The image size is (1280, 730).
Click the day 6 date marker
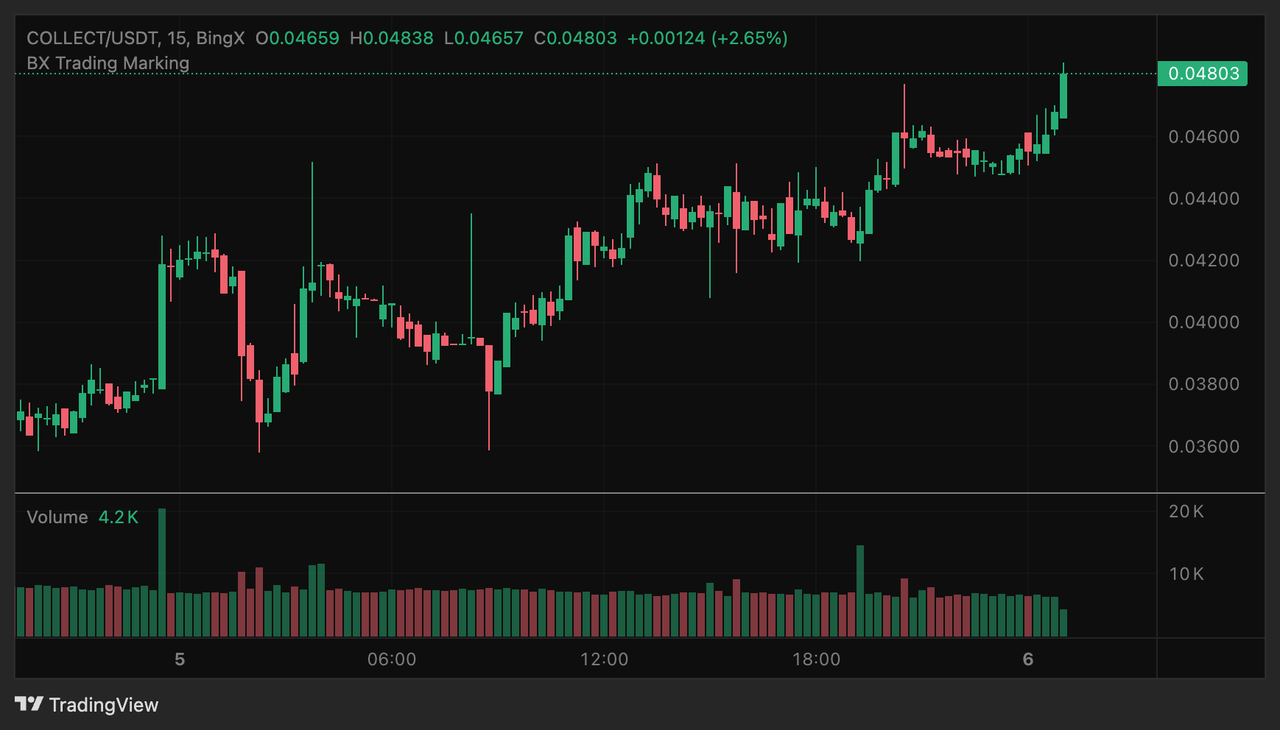coord(1027,660)
